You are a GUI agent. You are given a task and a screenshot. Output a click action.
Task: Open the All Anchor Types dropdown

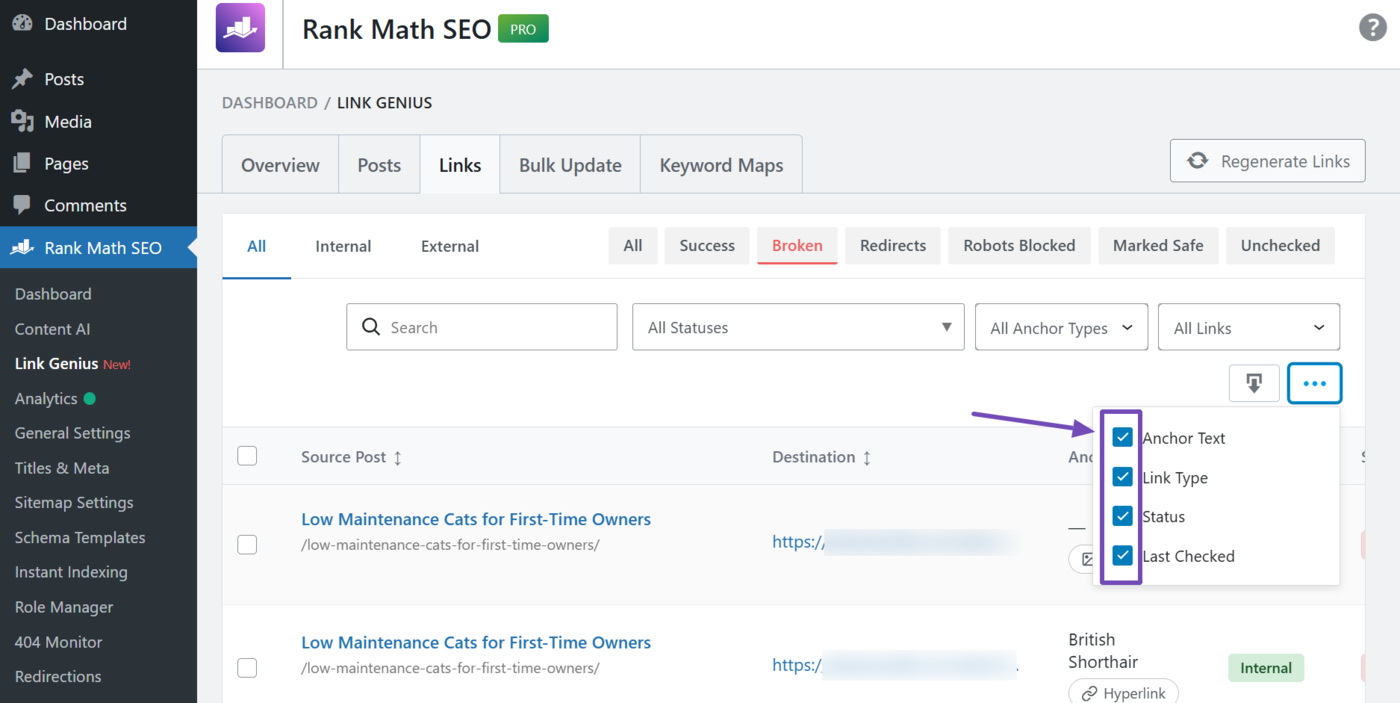pyautogui.click(x=1061, y=327)
